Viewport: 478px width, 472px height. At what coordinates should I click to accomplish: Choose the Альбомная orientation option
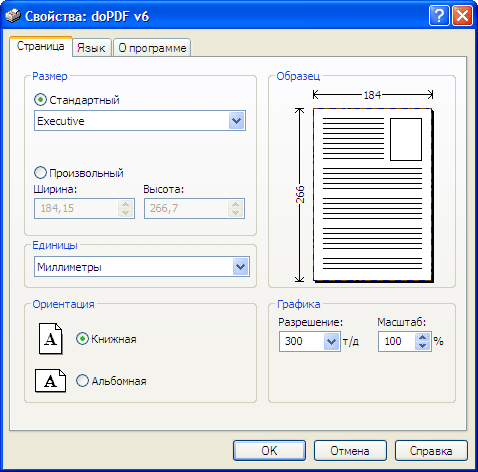(82, 381)
